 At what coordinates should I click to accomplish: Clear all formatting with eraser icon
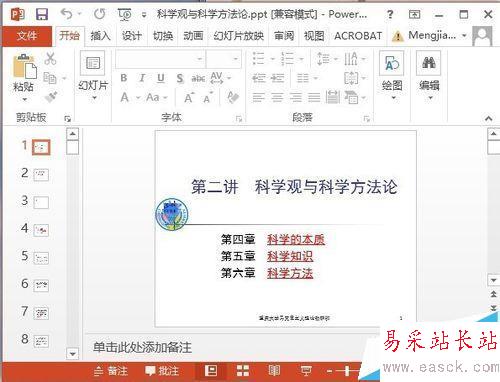(x=233, y=97)
